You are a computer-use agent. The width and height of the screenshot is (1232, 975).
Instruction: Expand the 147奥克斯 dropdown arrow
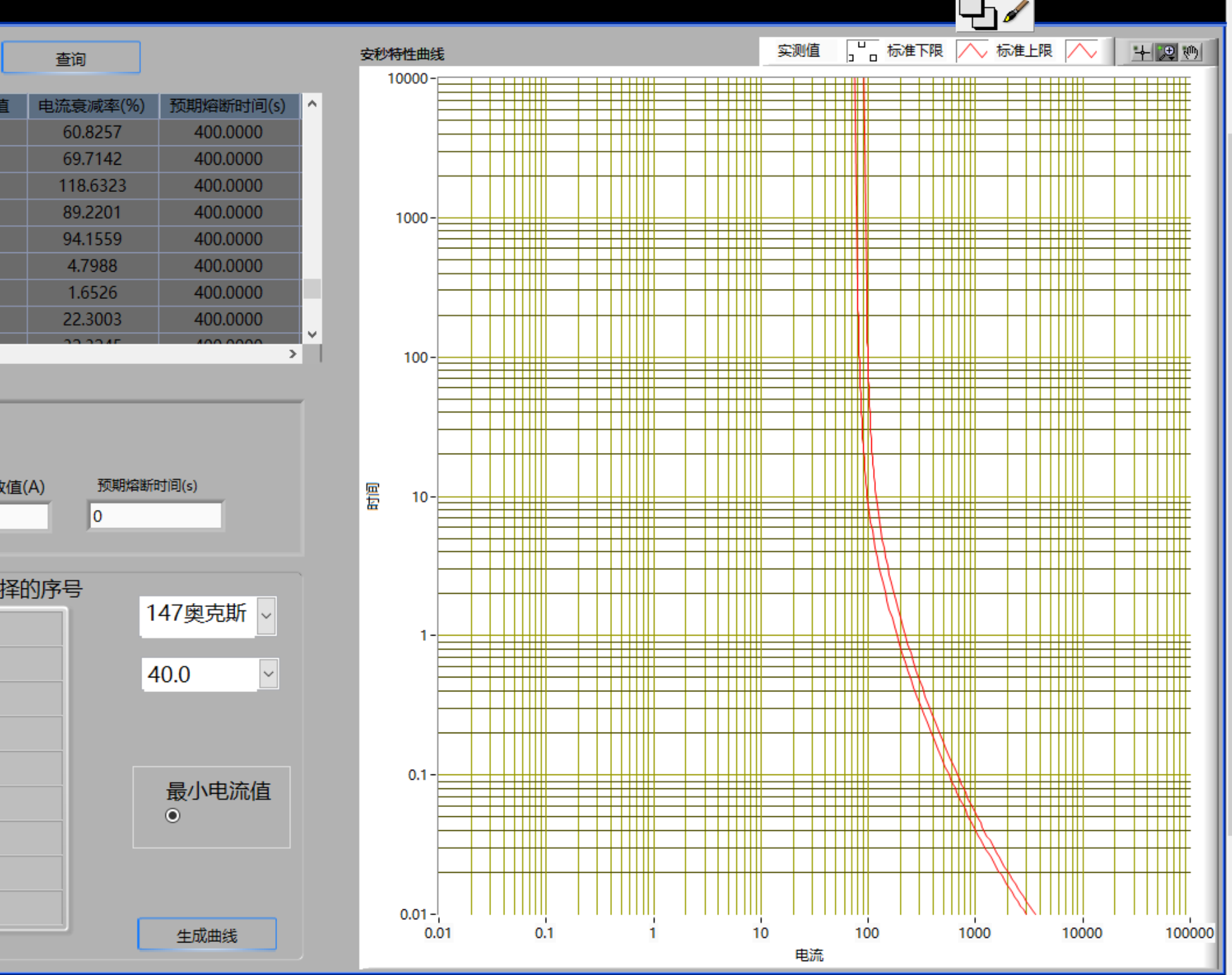tap(266, 616)
